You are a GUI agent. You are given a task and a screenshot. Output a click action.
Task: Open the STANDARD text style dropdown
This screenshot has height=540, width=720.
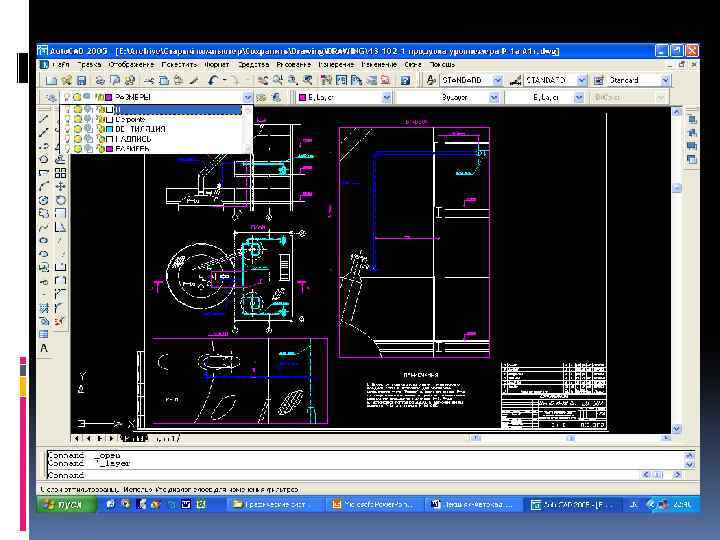coord(497,81)
